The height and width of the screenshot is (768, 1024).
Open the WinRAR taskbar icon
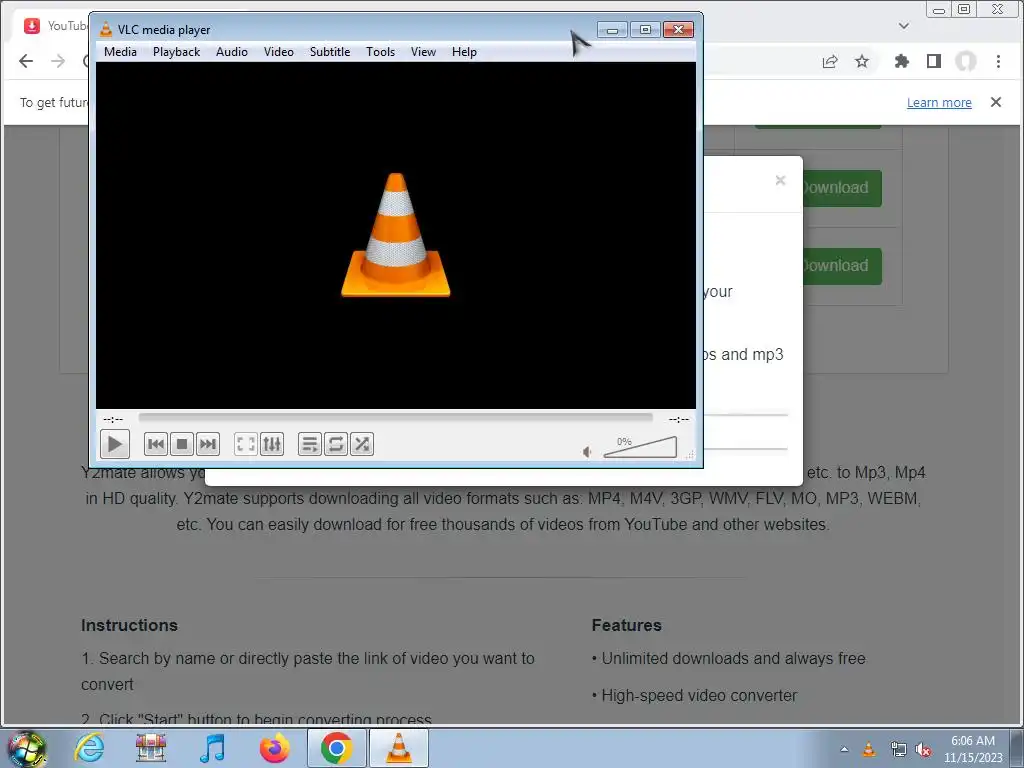click(x=151, y=748)
